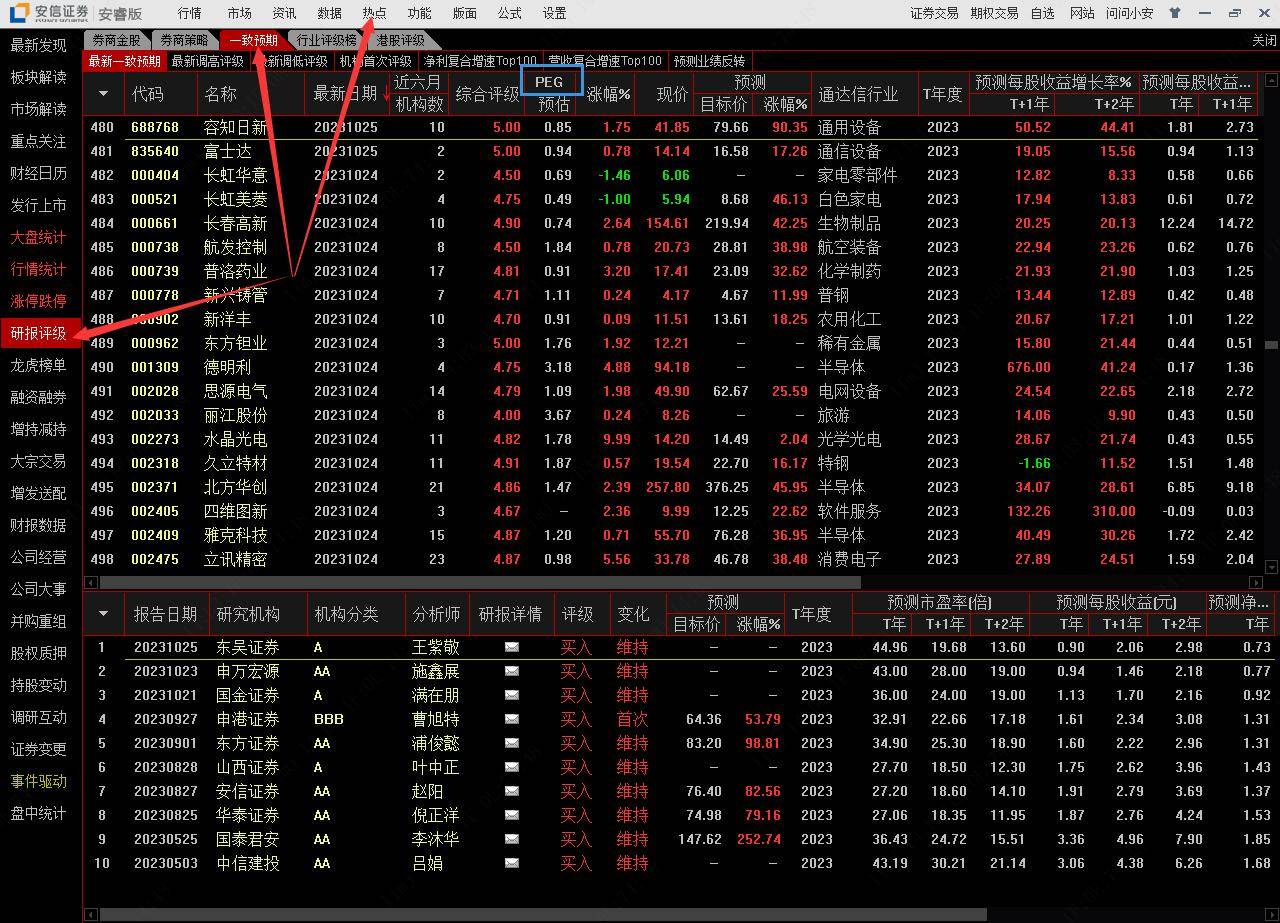Switch to the 港股评级 tab

(x=401, y=40)
